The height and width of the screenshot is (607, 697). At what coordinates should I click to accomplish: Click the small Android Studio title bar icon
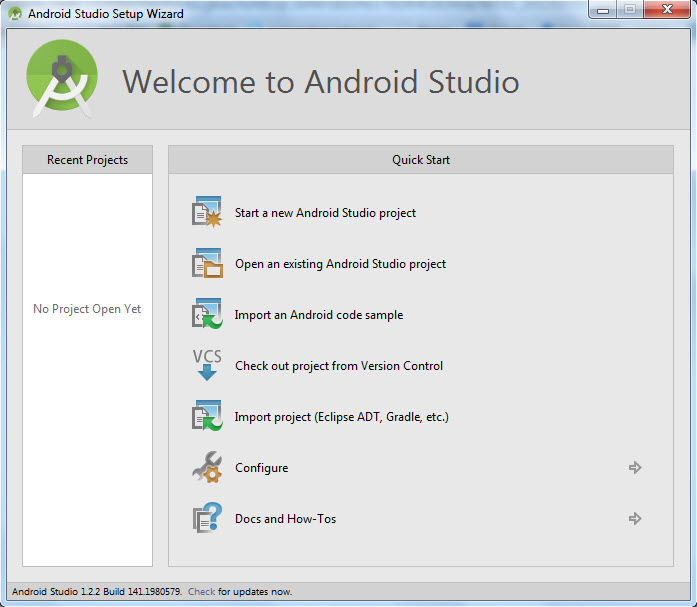coord(15,13)
